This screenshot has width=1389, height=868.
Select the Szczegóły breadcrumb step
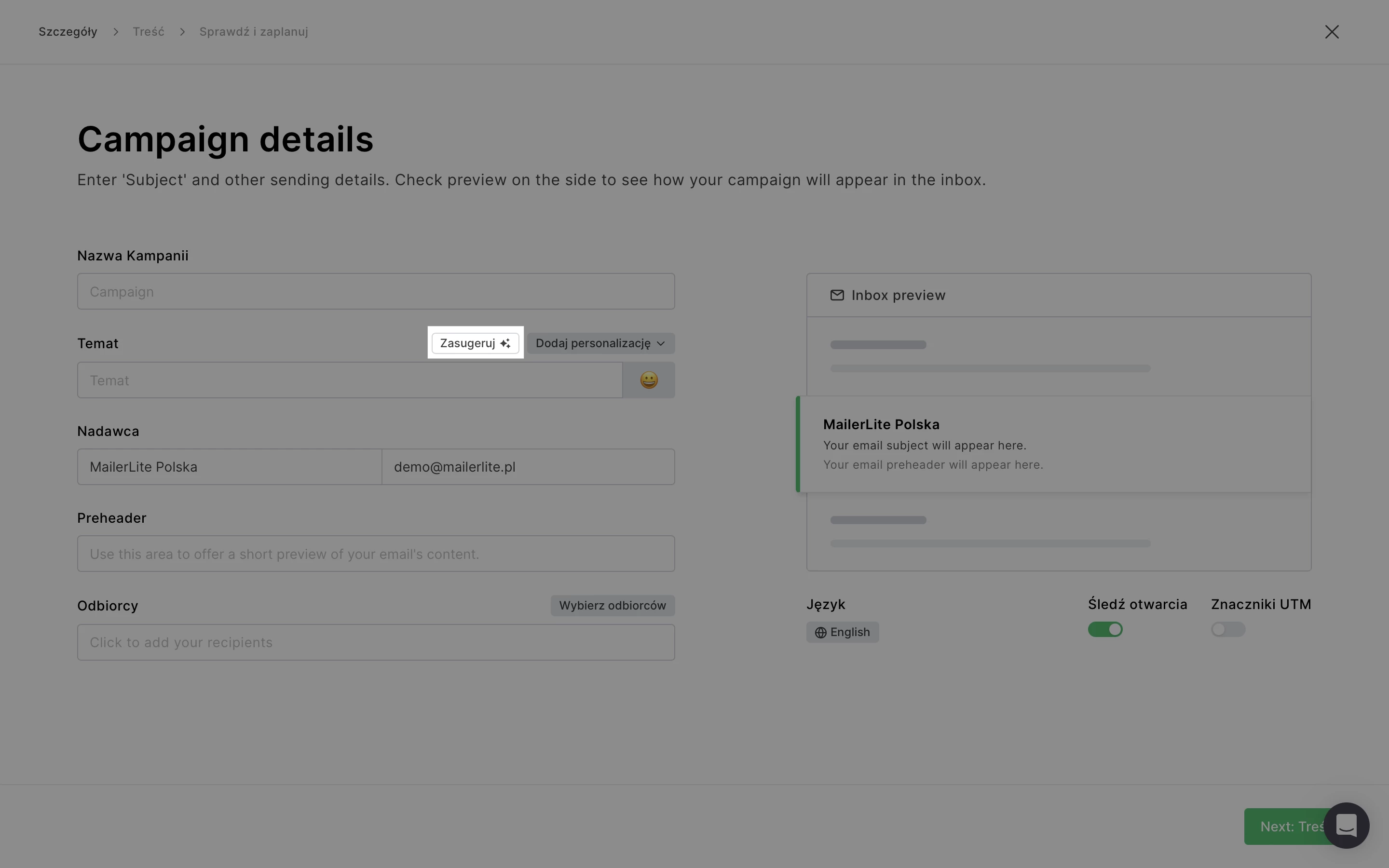[68, 32]
